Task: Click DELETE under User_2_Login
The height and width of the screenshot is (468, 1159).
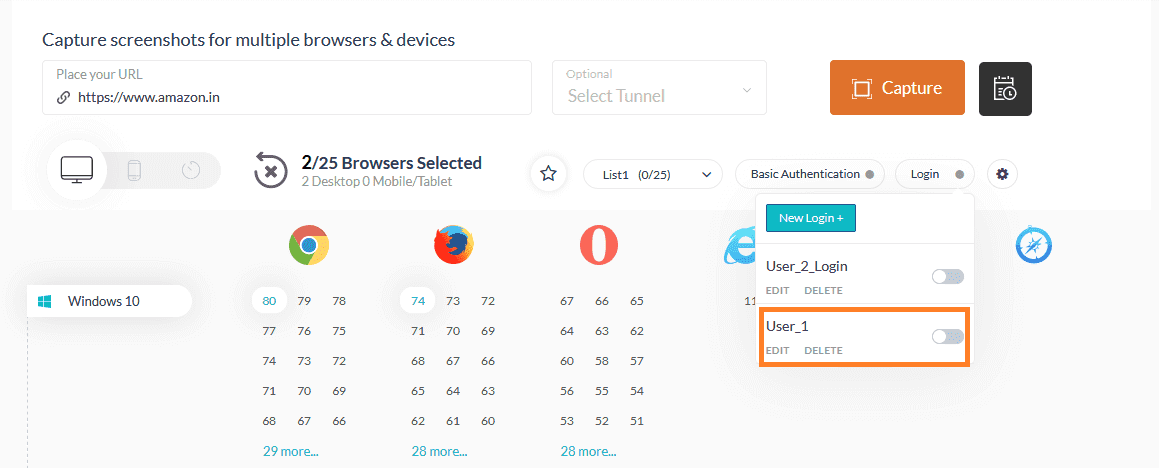Action: click(x=823, y=291)
